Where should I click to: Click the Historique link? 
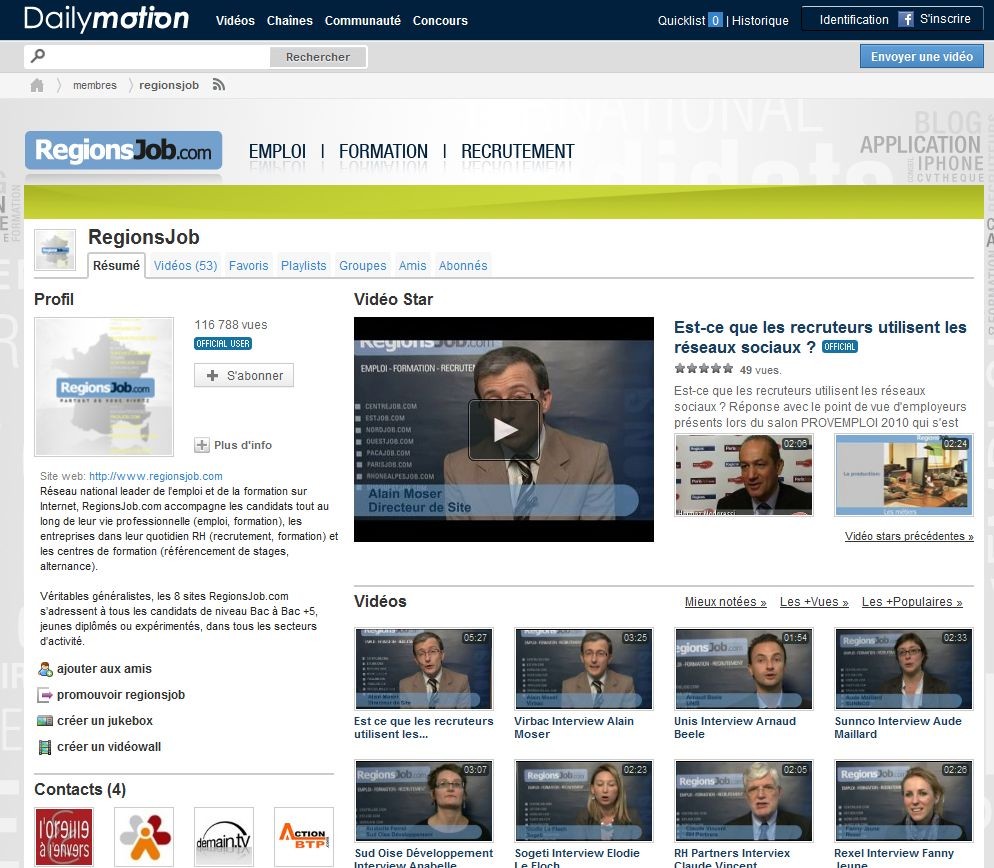[760, 20]
